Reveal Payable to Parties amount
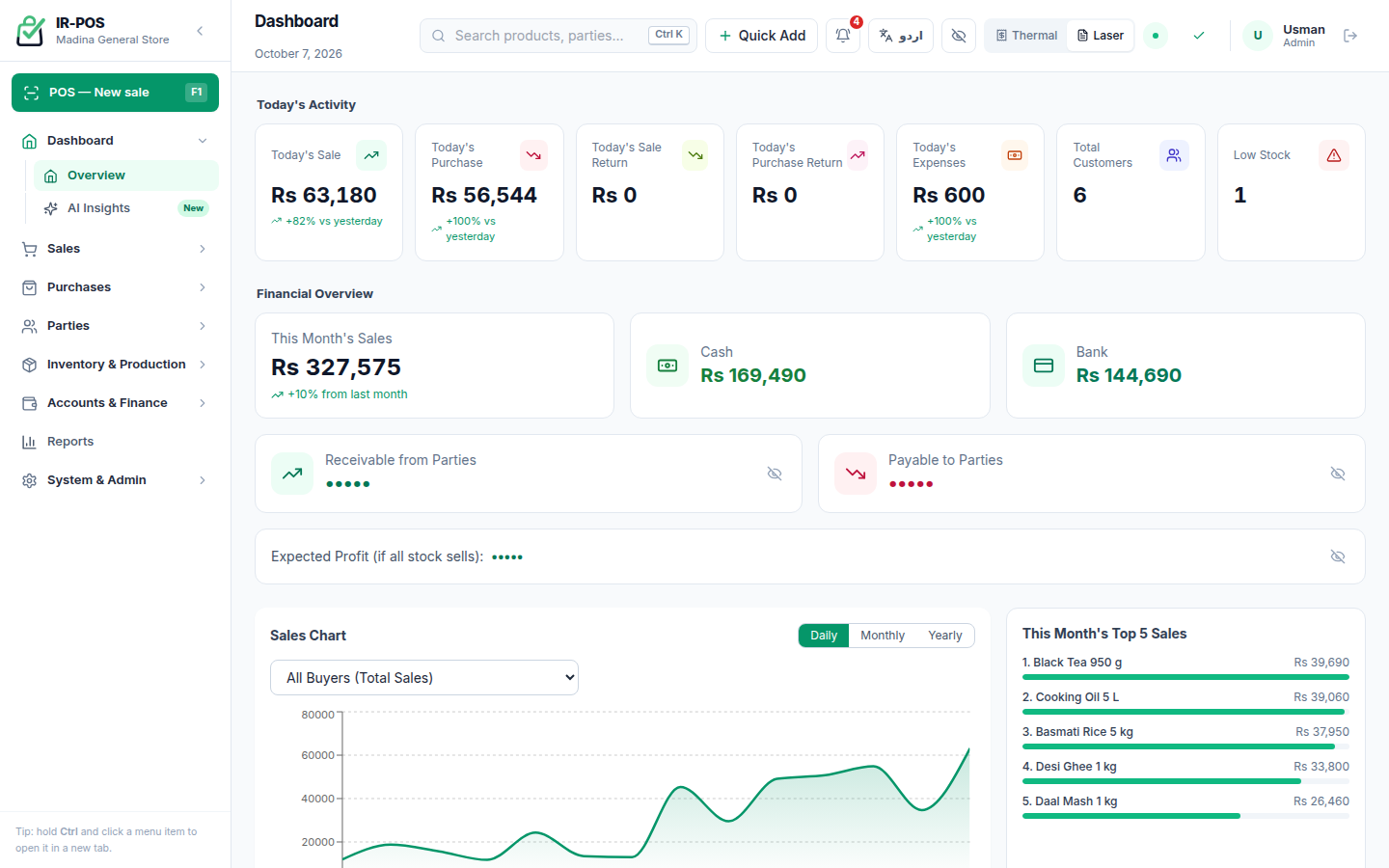 (1338, 474)
